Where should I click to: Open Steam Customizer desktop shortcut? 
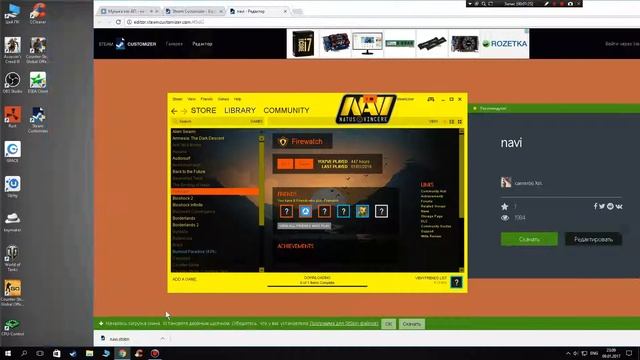pyautogui.click(x=38, y=120)
